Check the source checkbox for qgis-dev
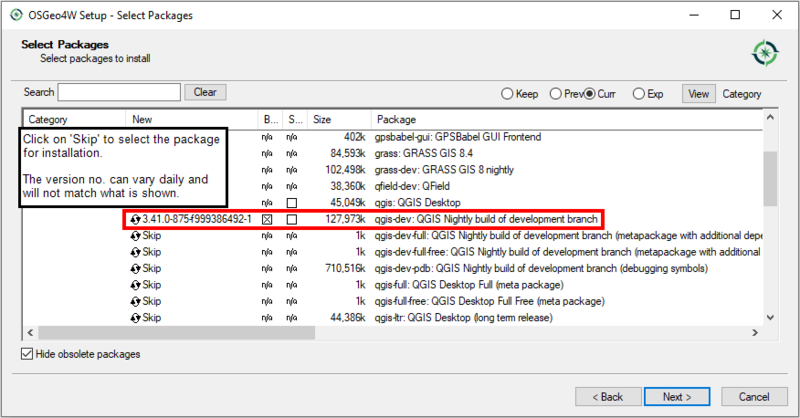The height and width of the screenshot is (418, 800). click(292, 219)
